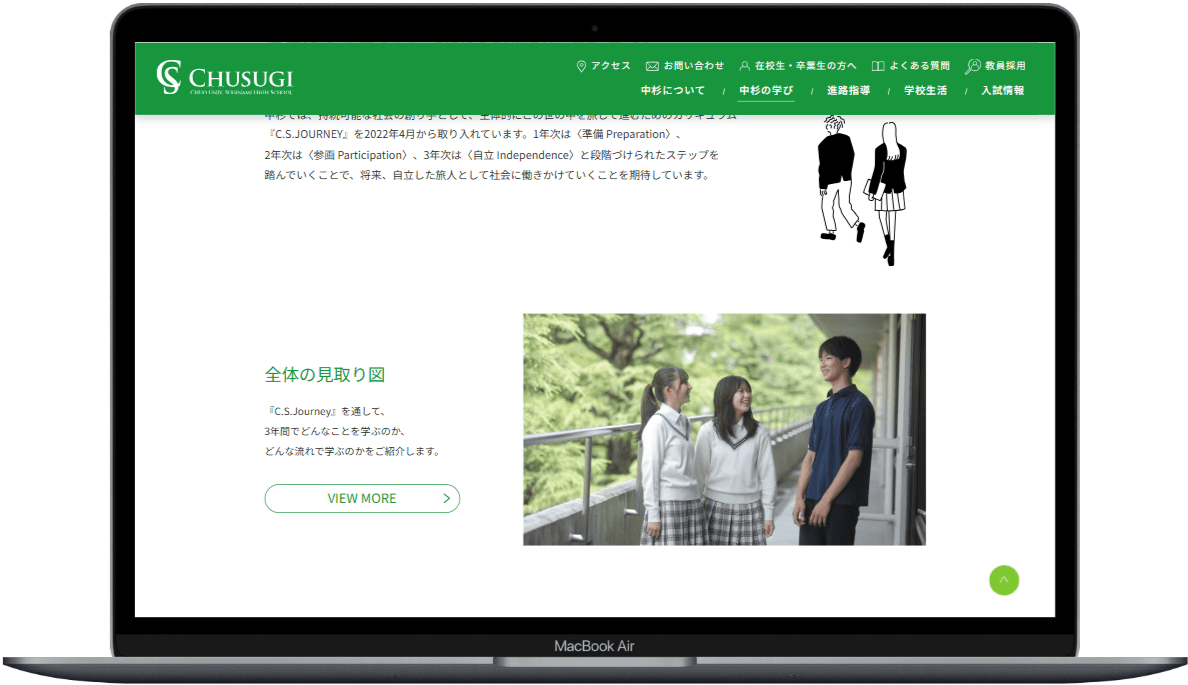Click the line starting 2年次は〈参画 Participation〉

point(492,155)
